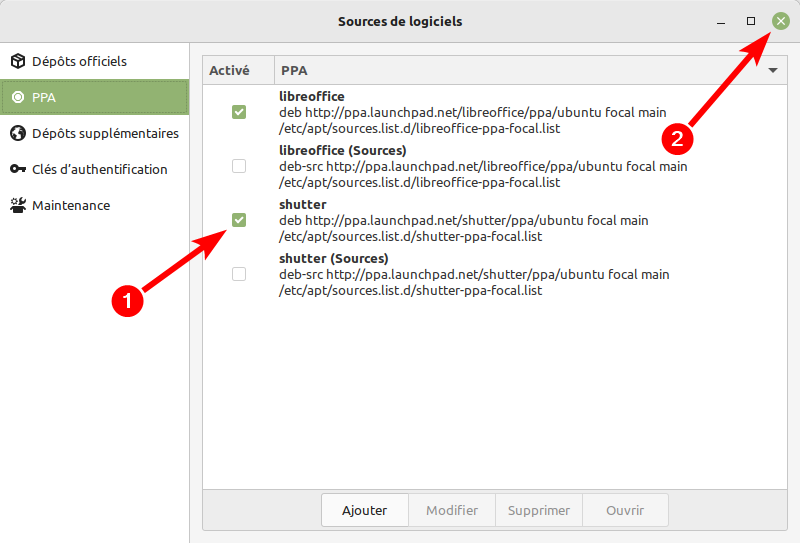The width and height of the screenshot is (800, 543).
Task: Enable the libreoffice (Sources) checkbox
Action: point(239,166)
